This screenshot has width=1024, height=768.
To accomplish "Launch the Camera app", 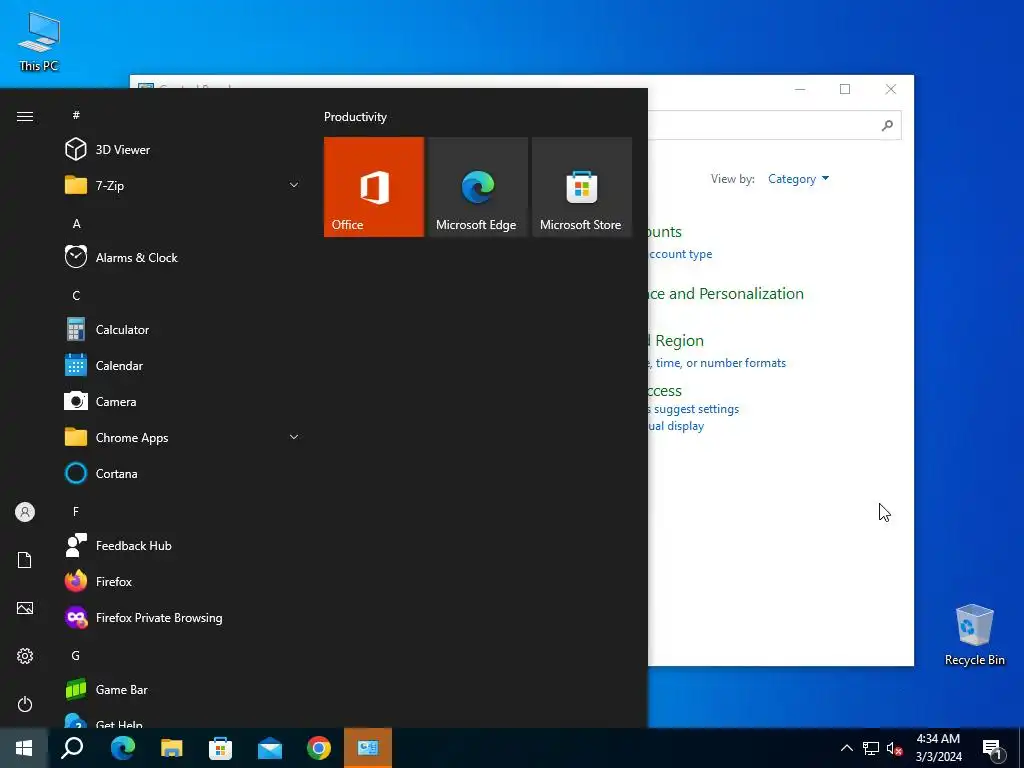I will 183,402.
